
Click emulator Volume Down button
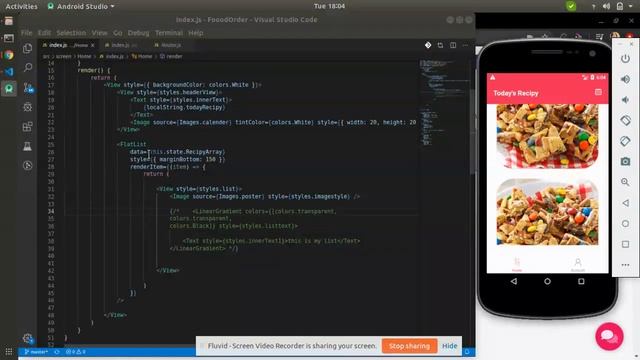tap(625, 100)
